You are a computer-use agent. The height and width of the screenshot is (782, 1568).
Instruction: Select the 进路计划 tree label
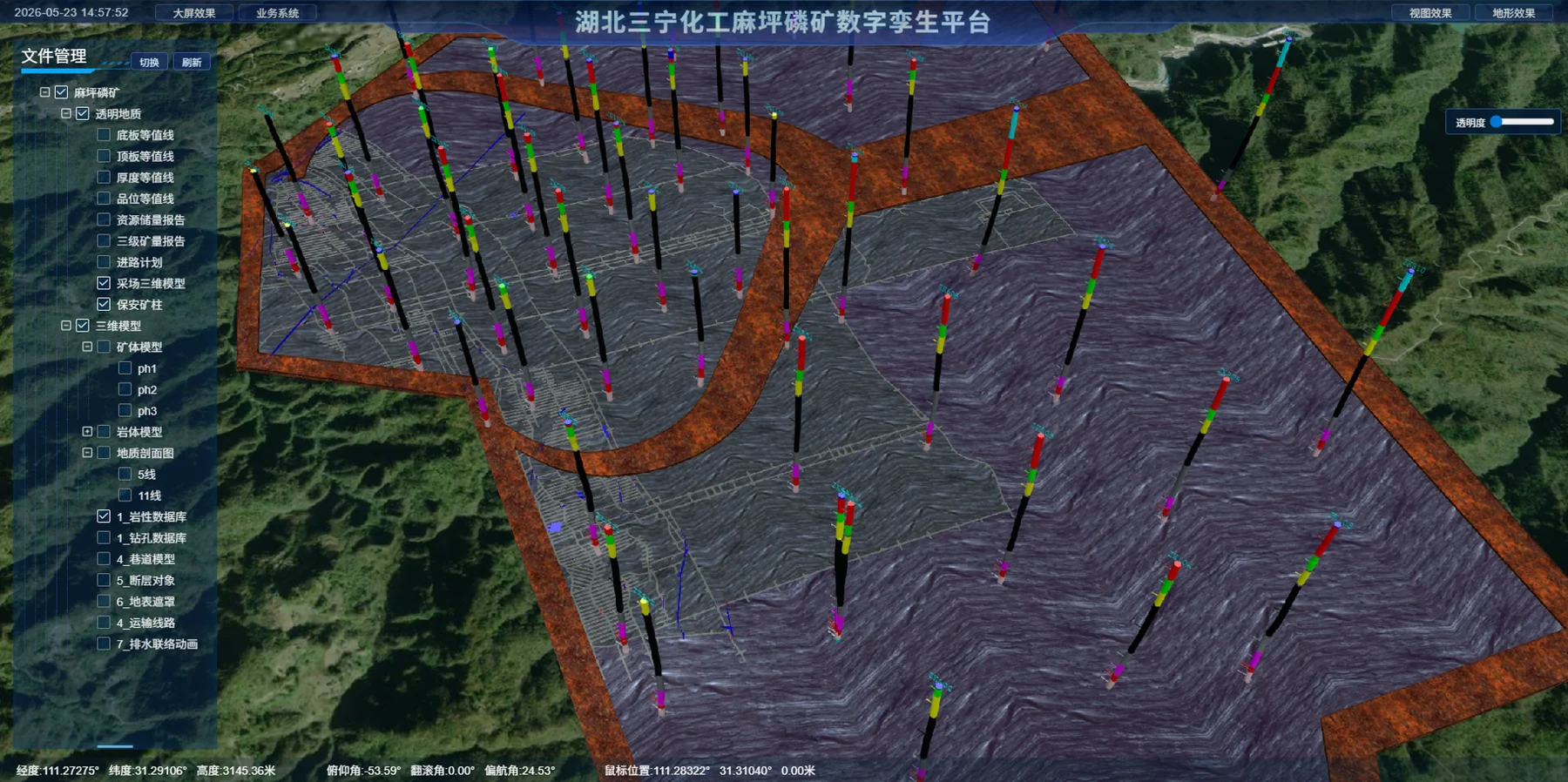tap(139, 262)
